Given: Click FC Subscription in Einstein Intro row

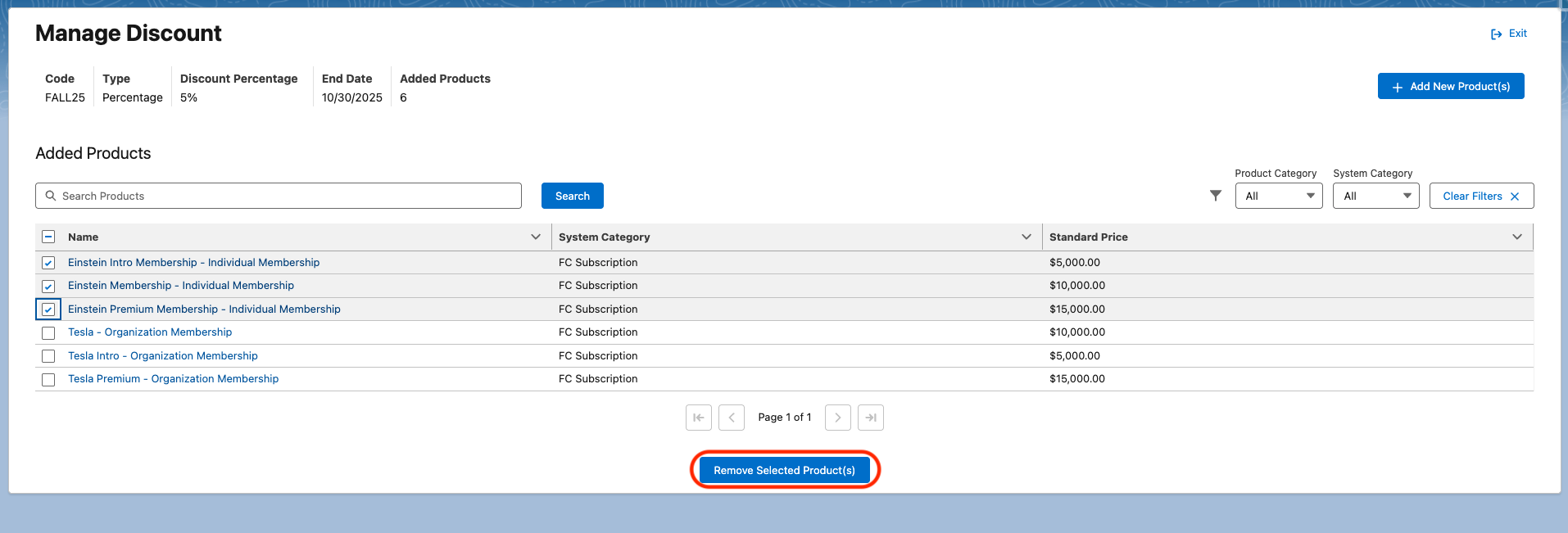Looking at the screenshot, I should [x=598, y=262].
